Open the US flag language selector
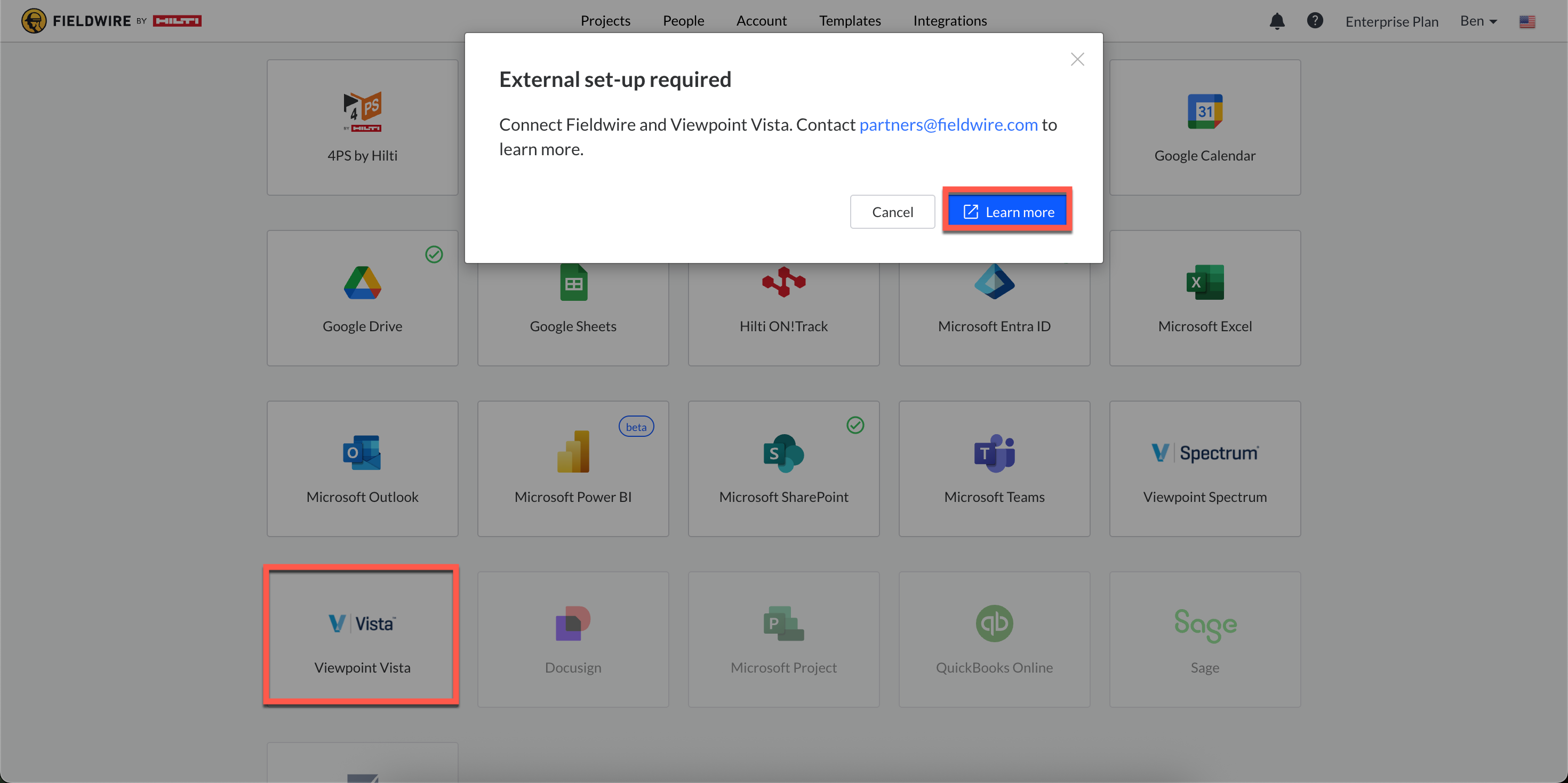 [1526, 22]
